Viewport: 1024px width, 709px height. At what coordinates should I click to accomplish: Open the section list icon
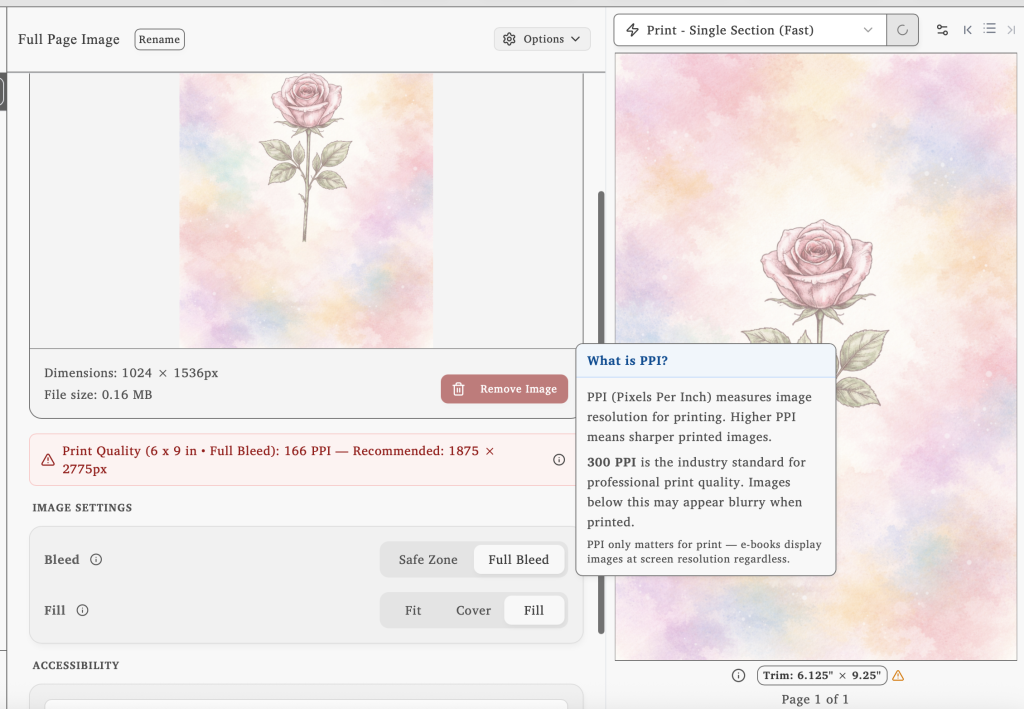[989, 29]
